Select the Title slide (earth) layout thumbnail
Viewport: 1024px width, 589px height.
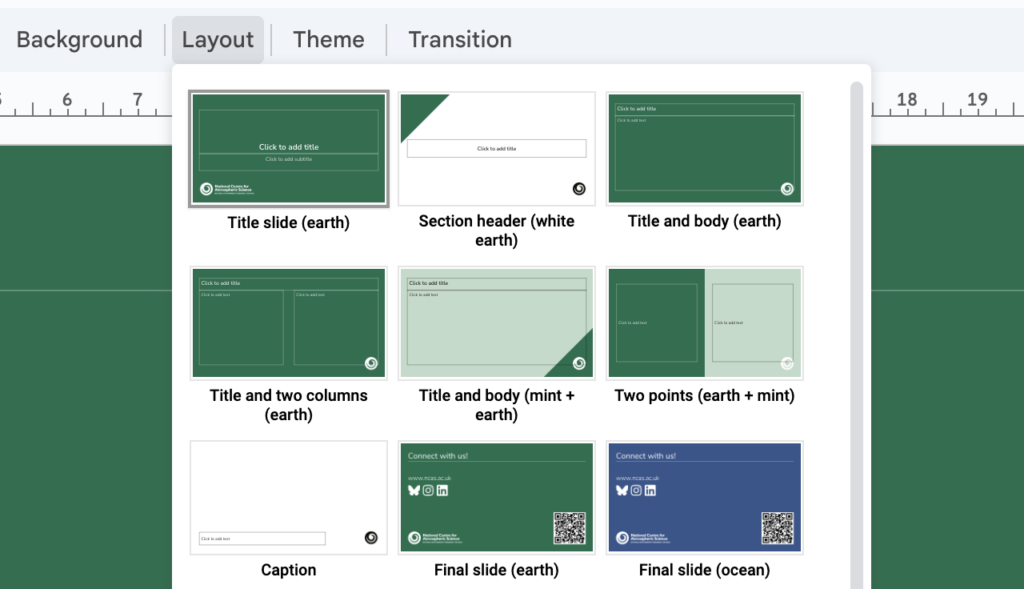[289, 149]
